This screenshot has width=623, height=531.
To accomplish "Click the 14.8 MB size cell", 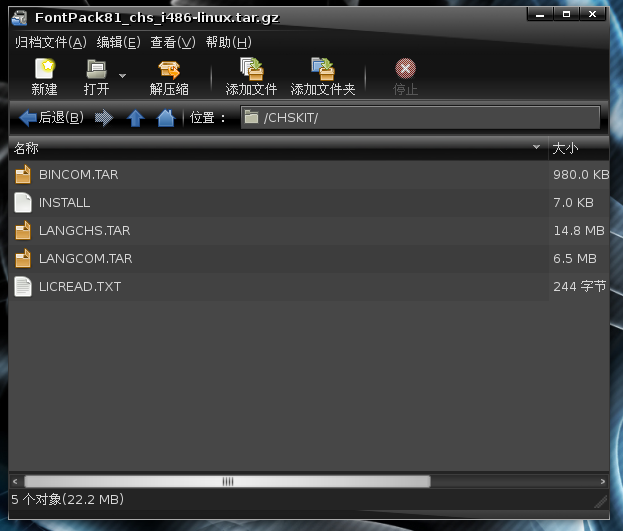I will coord(579,231).
